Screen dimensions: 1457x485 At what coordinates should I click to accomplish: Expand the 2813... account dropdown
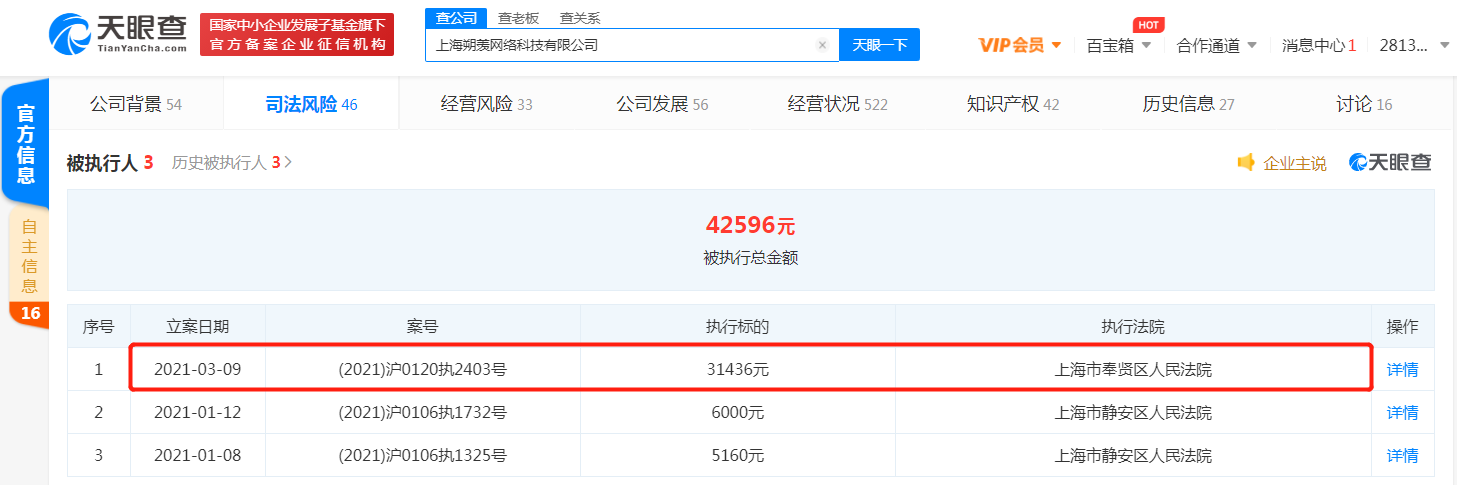click(1414, 45)
